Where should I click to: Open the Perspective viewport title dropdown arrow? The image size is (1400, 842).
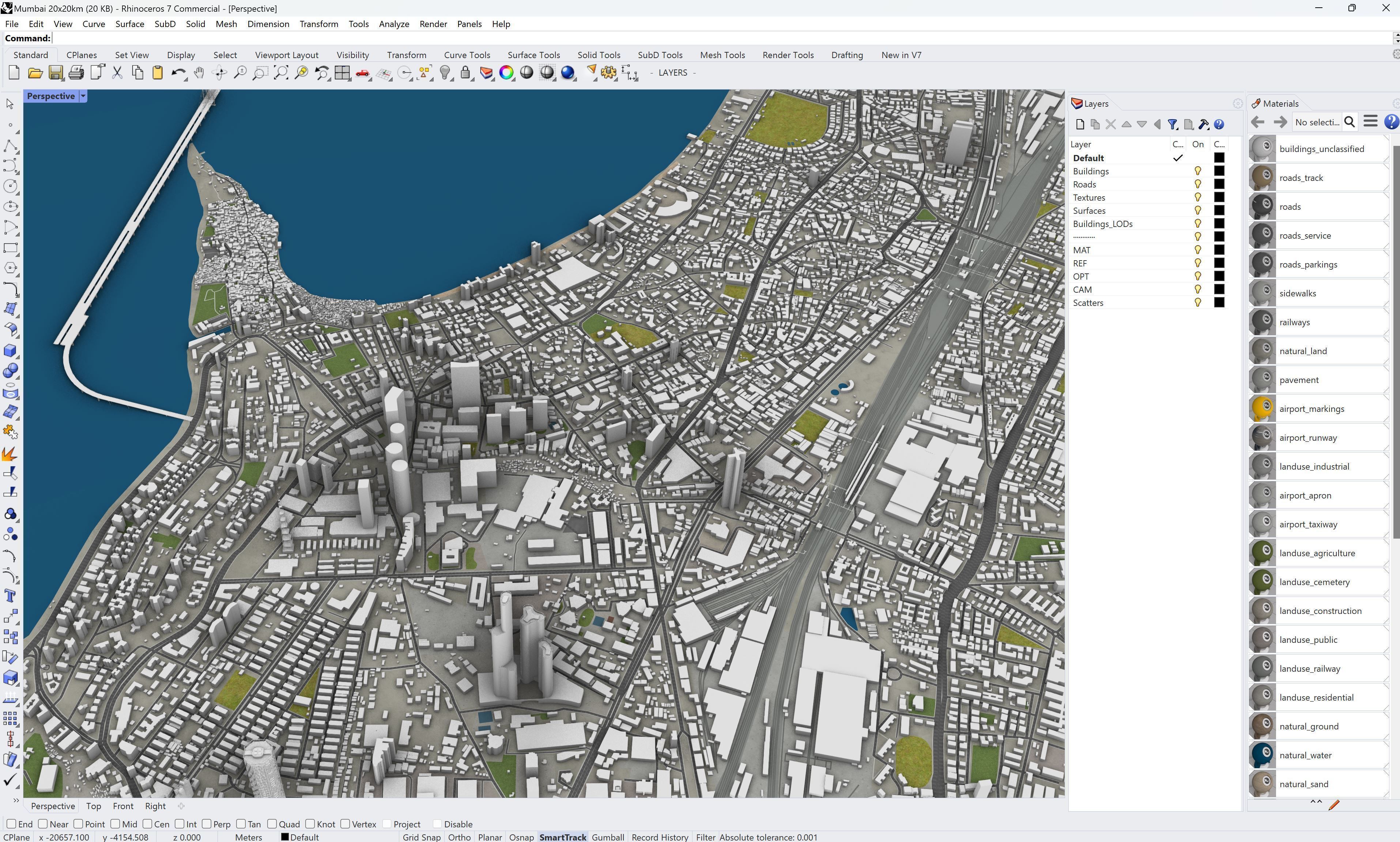pos(83,96)
